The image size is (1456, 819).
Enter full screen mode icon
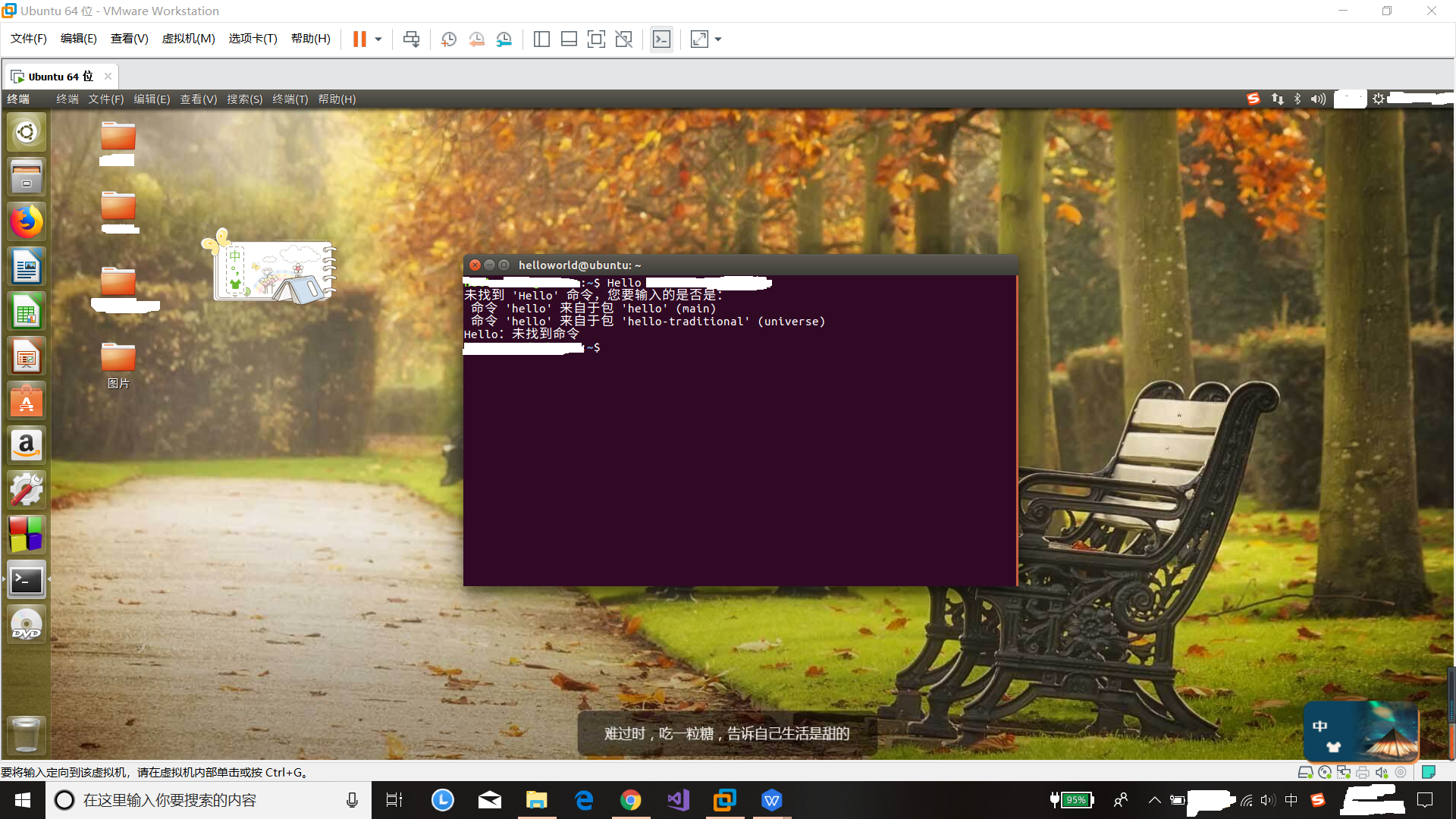pos(596,39)
